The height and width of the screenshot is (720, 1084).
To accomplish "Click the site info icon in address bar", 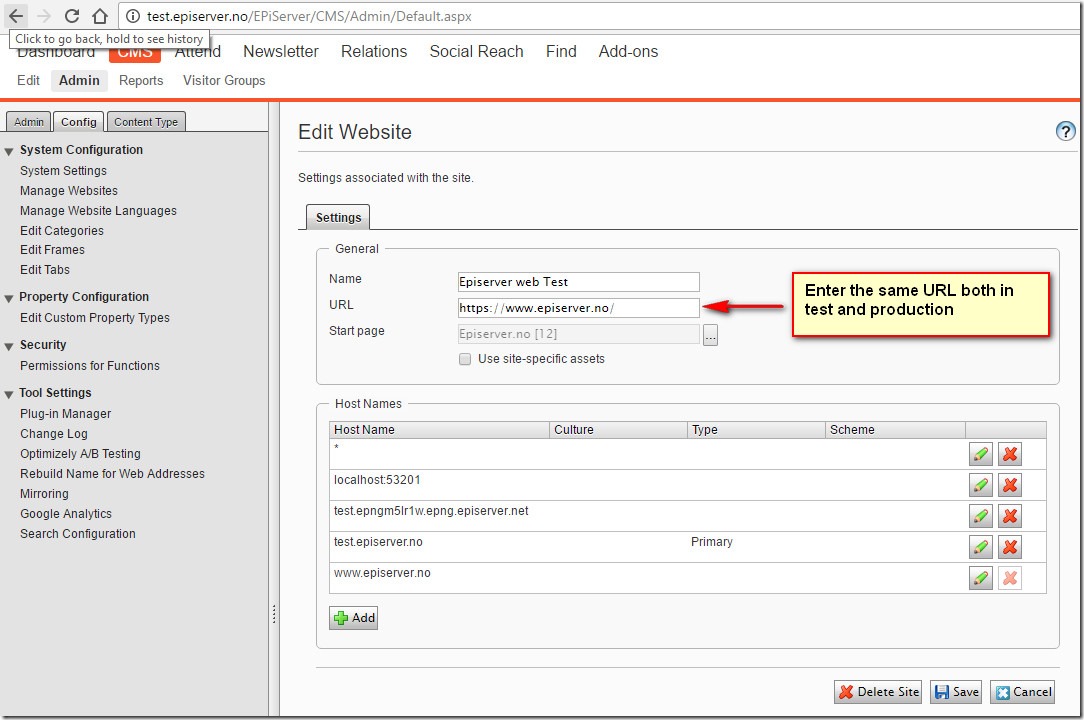I will click(x=133, y=16).
